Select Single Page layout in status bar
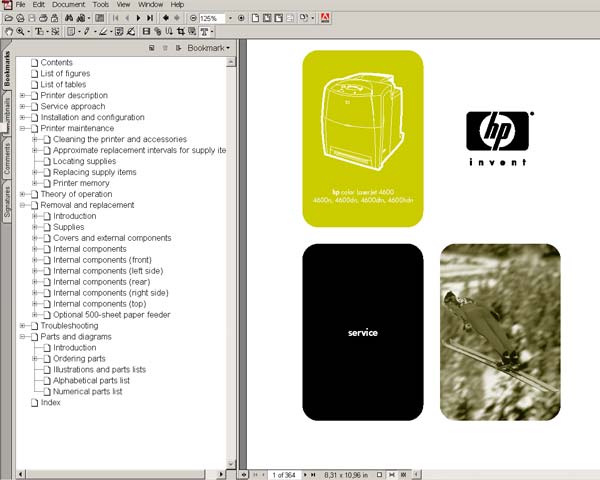The height and width of the screenshot is (480, 600). (x=379, y=475)
